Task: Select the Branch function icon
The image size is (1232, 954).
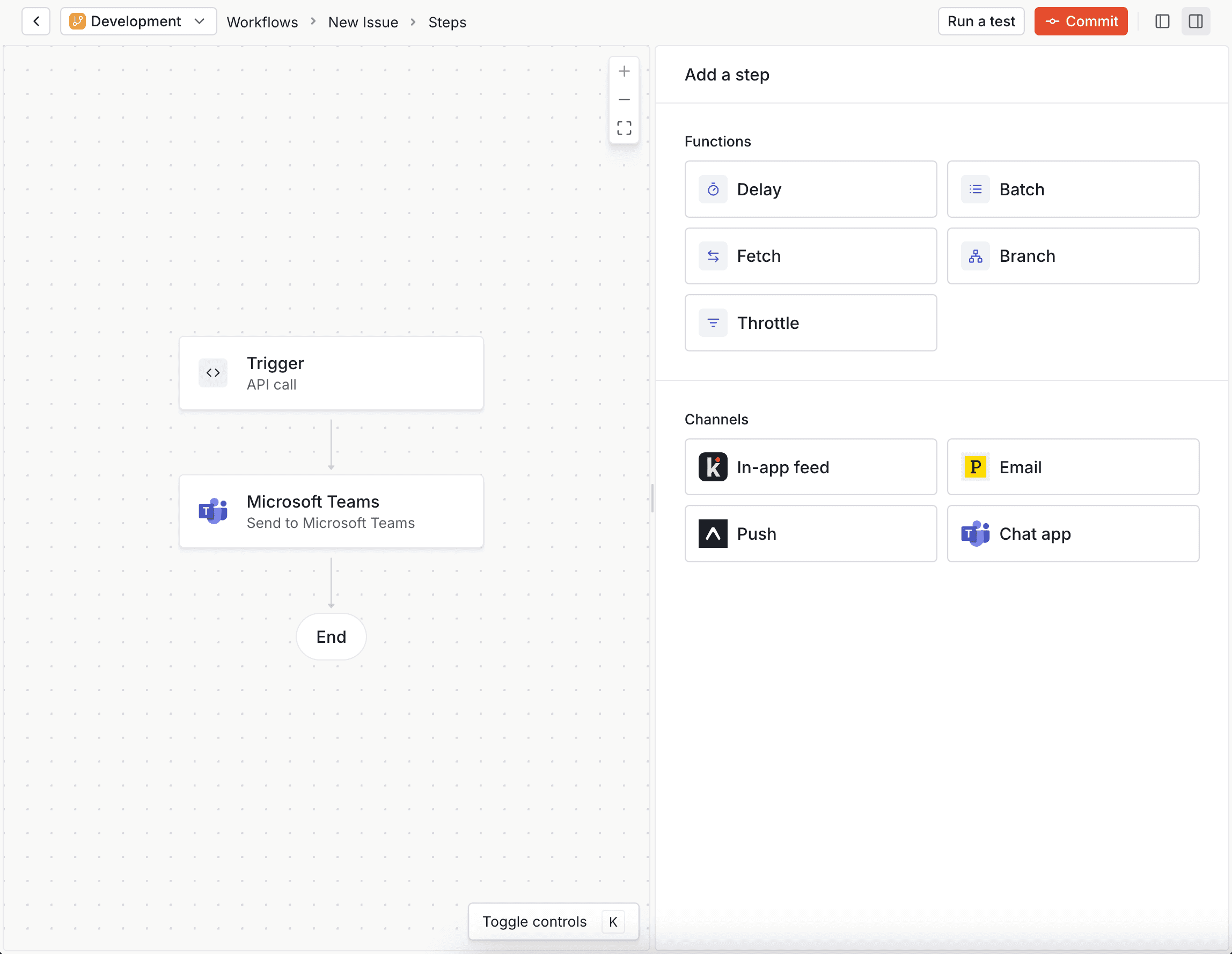Action: (x=975, y=256)
